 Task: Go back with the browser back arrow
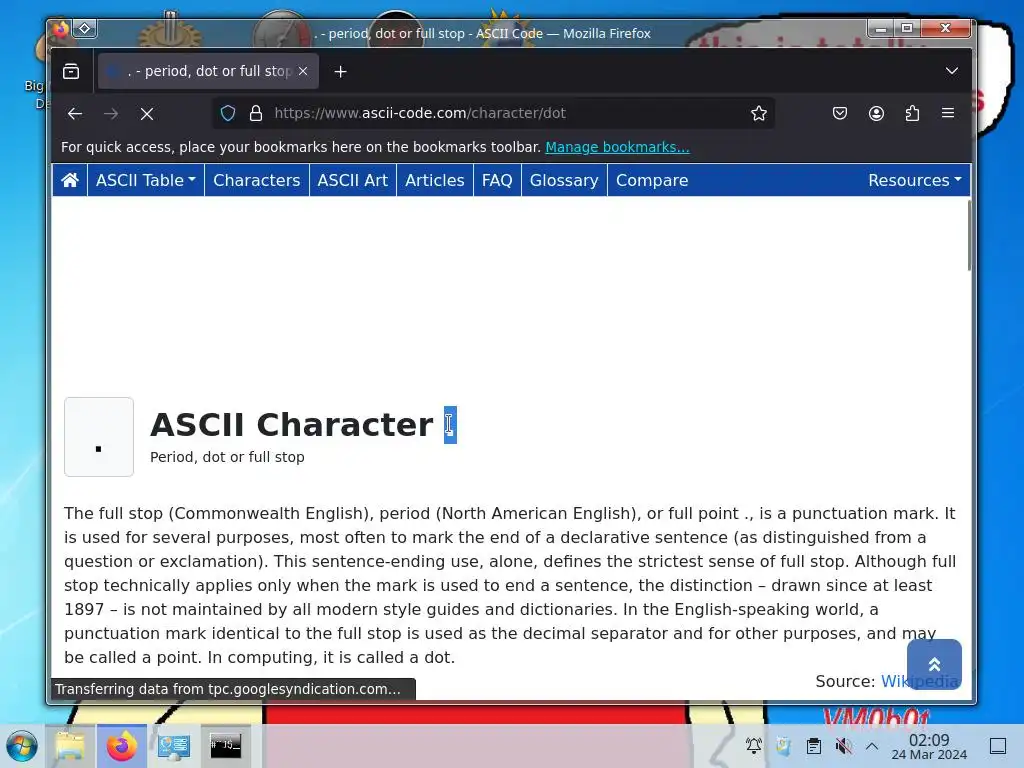(x=75, y=114)
